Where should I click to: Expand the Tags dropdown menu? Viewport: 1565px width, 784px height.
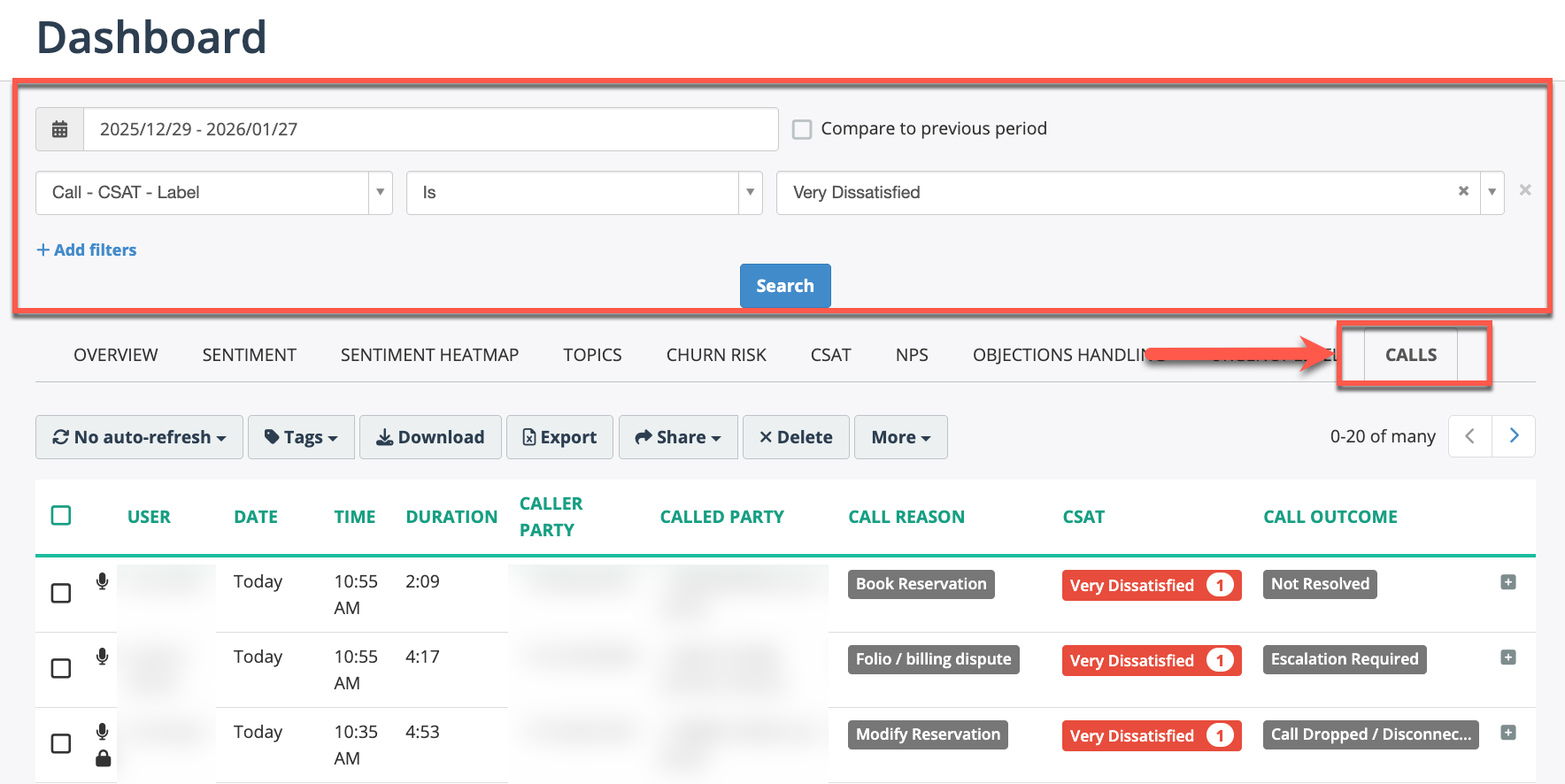point(301,437)
